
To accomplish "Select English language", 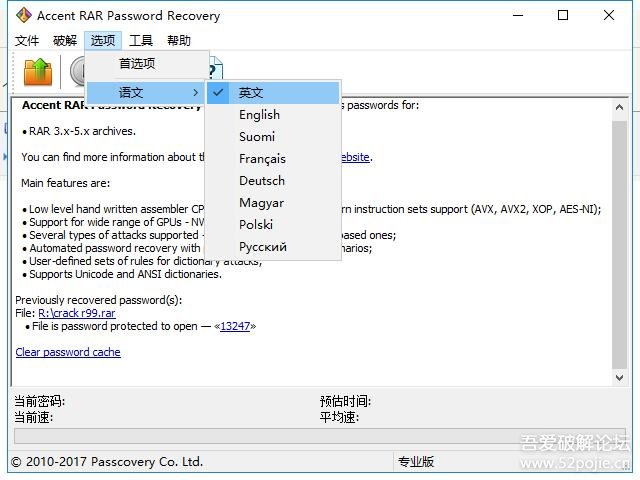I will (273, 115).
